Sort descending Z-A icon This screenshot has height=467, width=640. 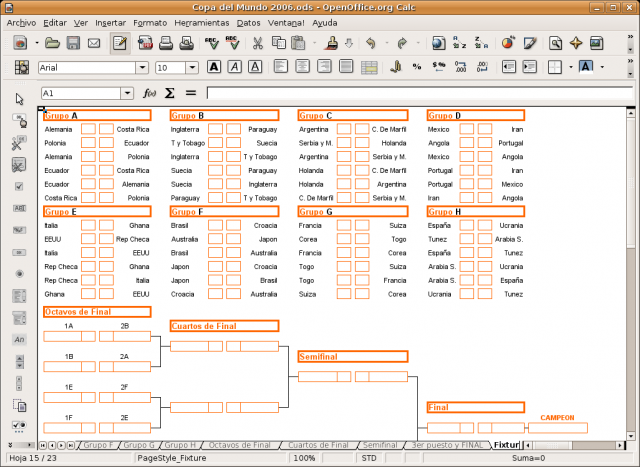click(481, 43)
